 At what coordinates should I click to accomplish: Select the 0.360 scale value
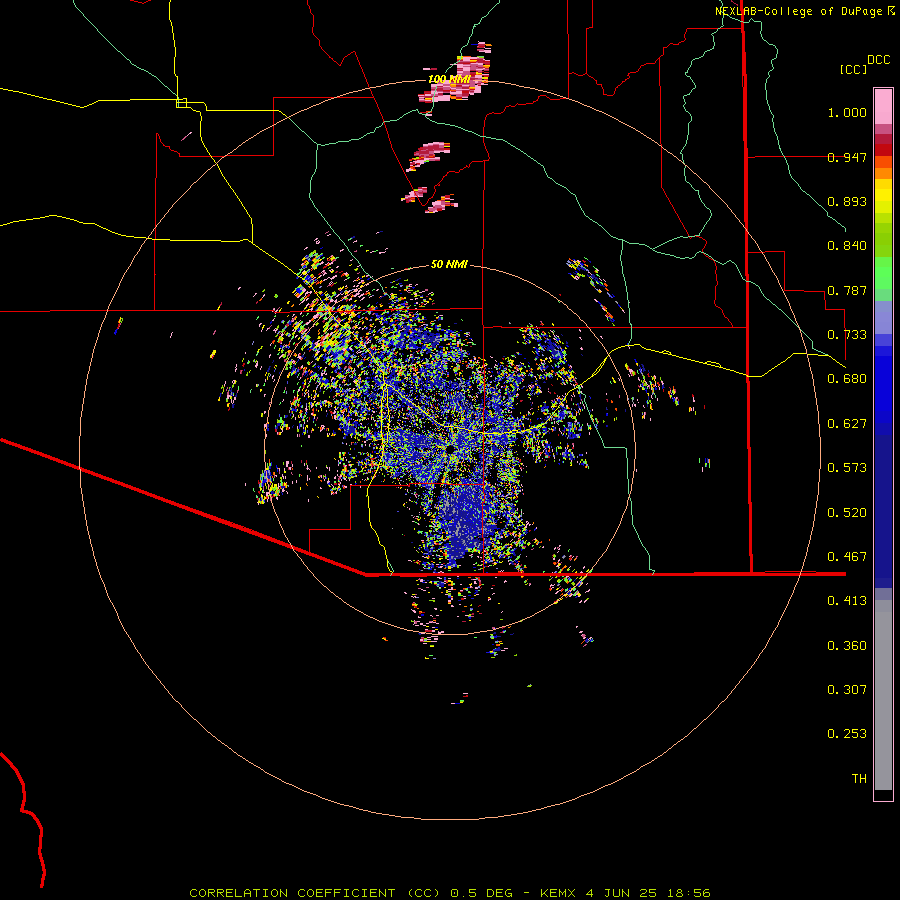tap(847, 646)
